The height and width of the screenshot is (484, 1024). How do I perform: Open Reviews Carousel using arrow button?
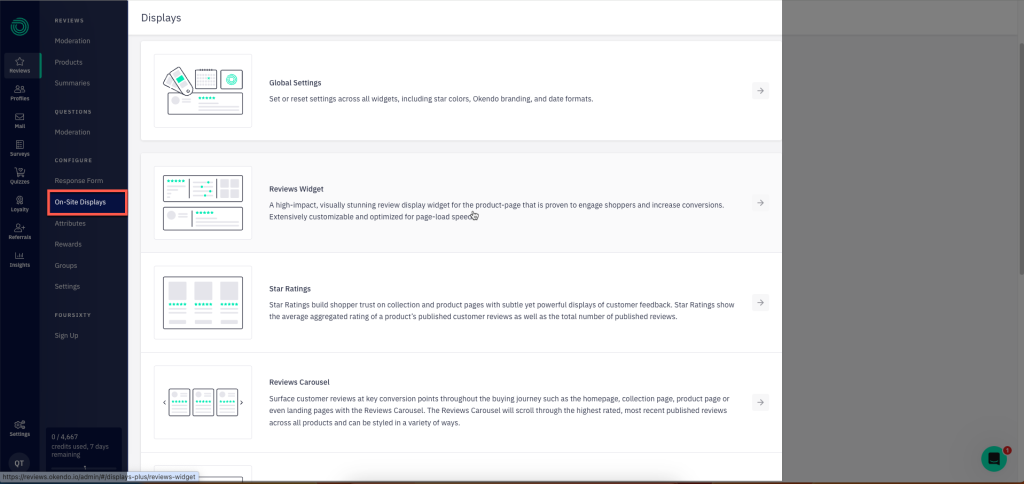[760, 402]
